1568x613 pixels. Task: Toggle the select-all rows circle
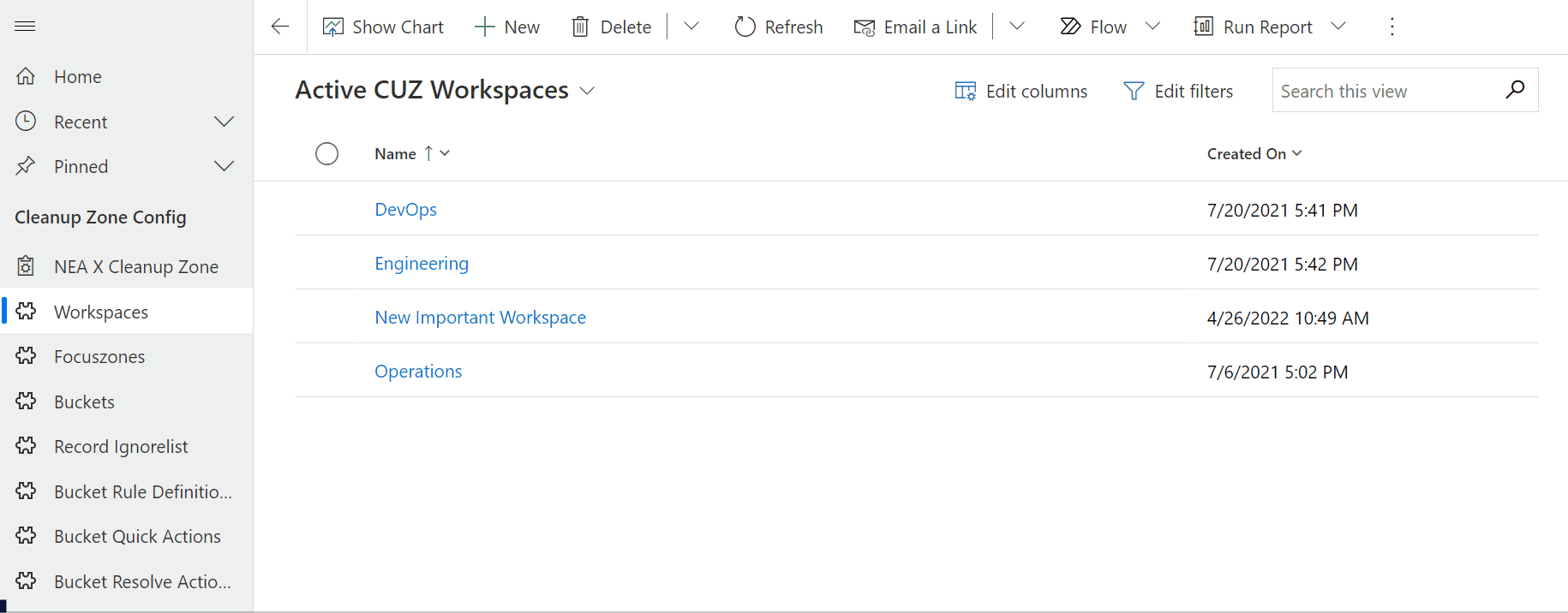(326, 154)
